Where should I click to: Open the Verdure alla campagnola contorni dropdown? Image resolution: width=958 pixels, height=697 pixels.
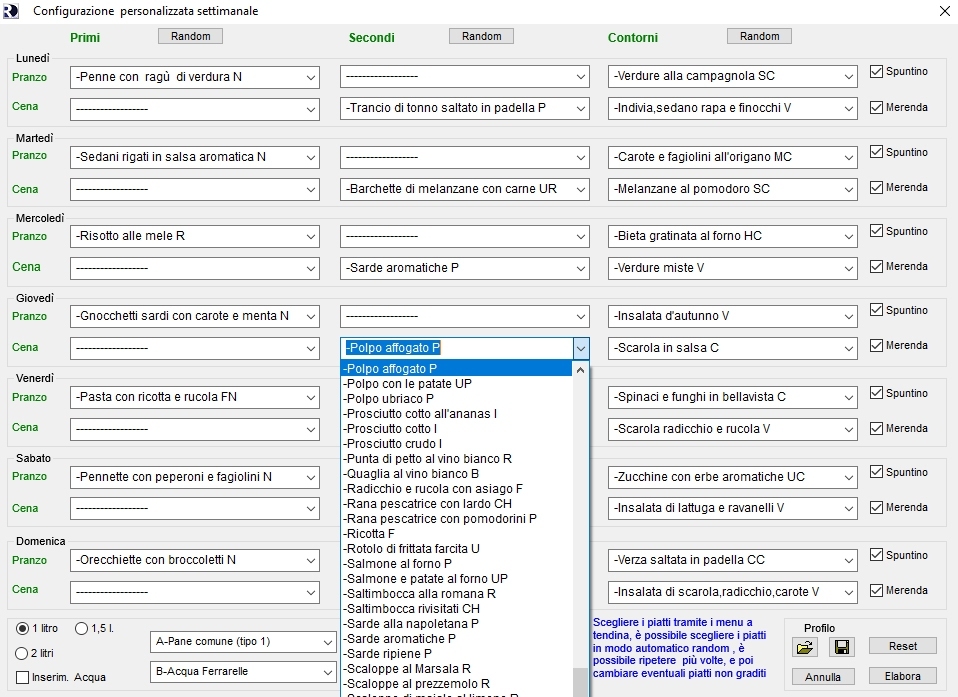click(x=849, y=77)
